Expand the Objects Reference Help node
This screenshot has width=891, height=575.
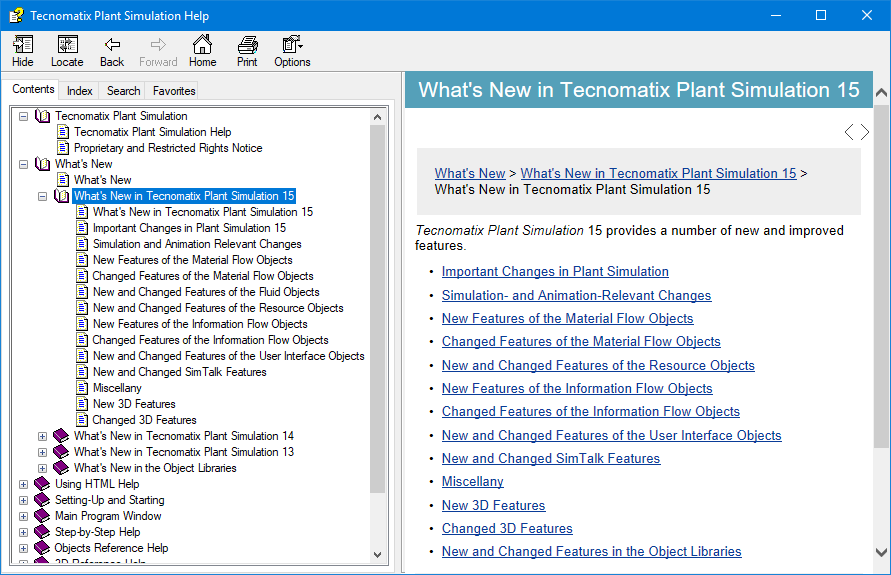[x=23, y=548]
